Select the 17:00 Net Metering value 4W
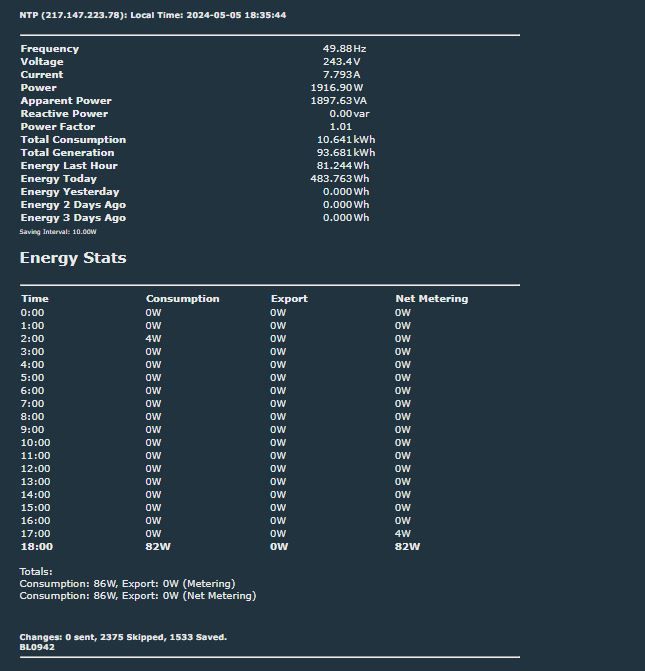This screenshot has height=671, width=645. click(x=403, y=534)
